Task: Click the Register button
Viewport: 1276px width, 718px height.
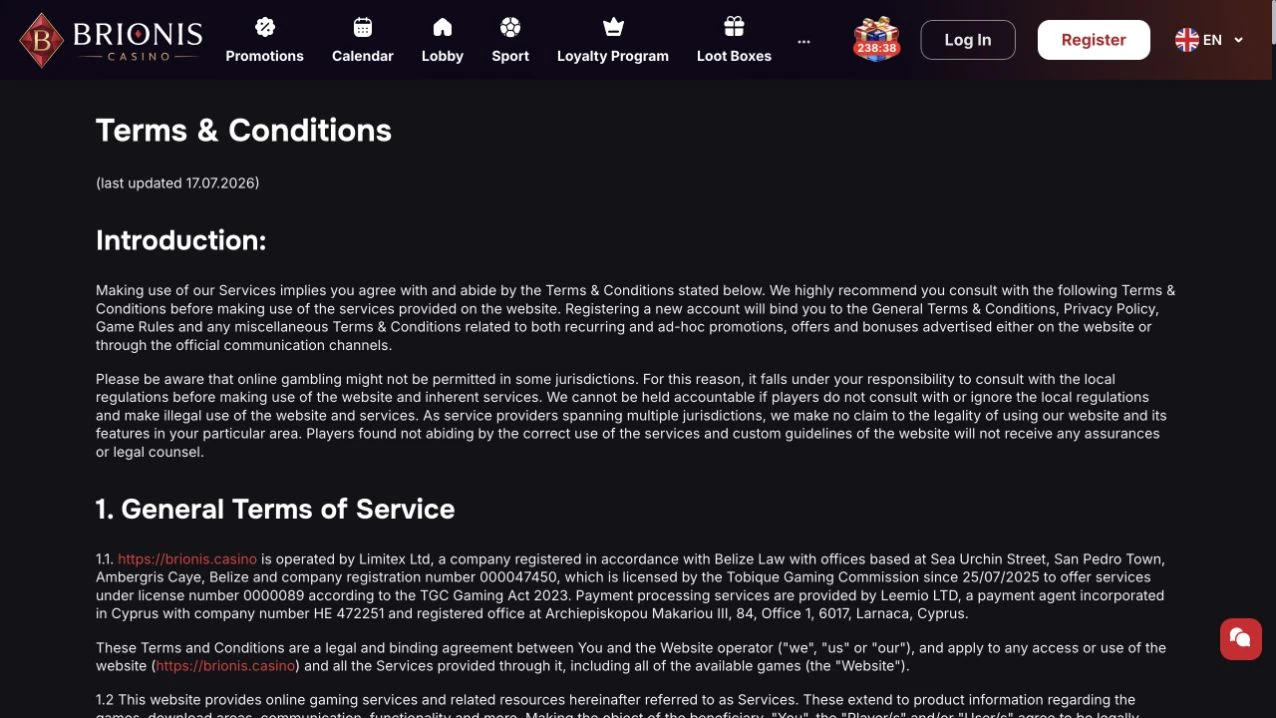Action: (1094, 40)
